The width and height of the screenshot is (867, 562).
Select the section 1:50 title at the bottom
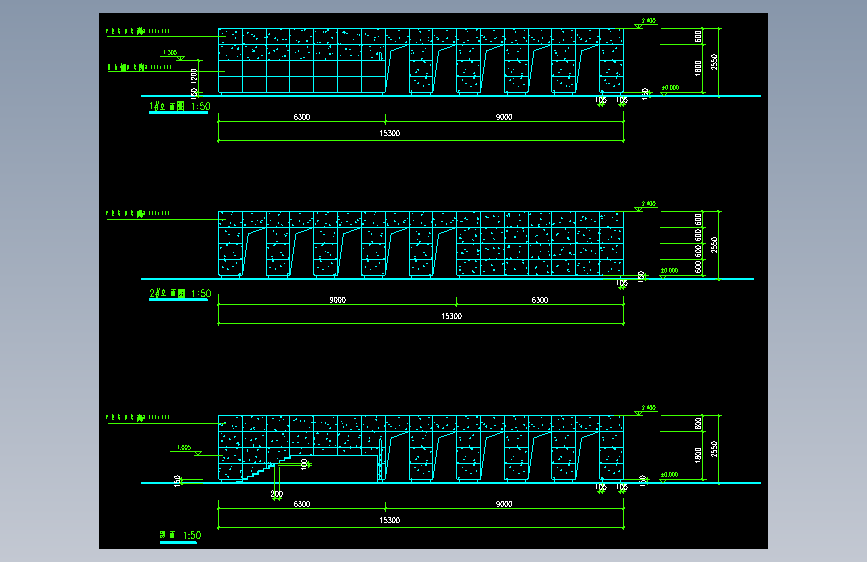click(180, 535)
